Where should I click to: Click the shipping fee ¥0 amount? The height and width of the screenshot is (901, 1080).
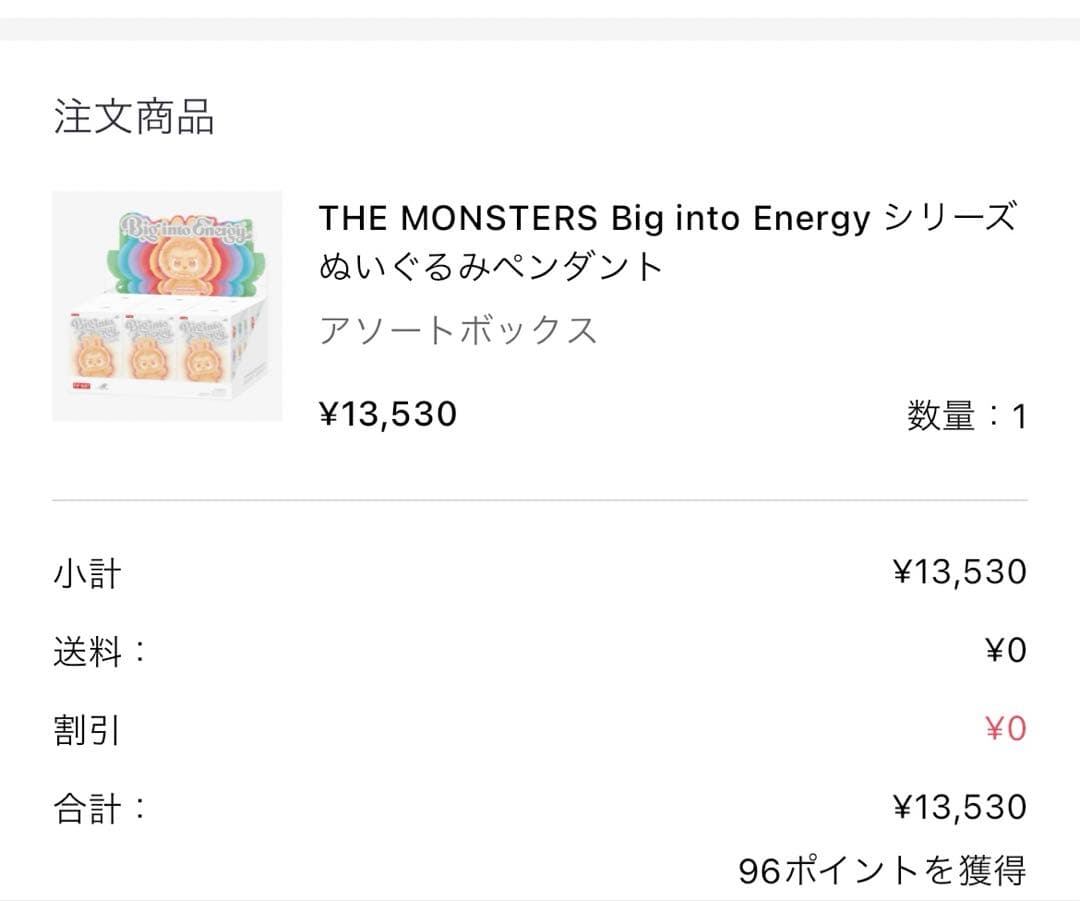click(1005, 651)
